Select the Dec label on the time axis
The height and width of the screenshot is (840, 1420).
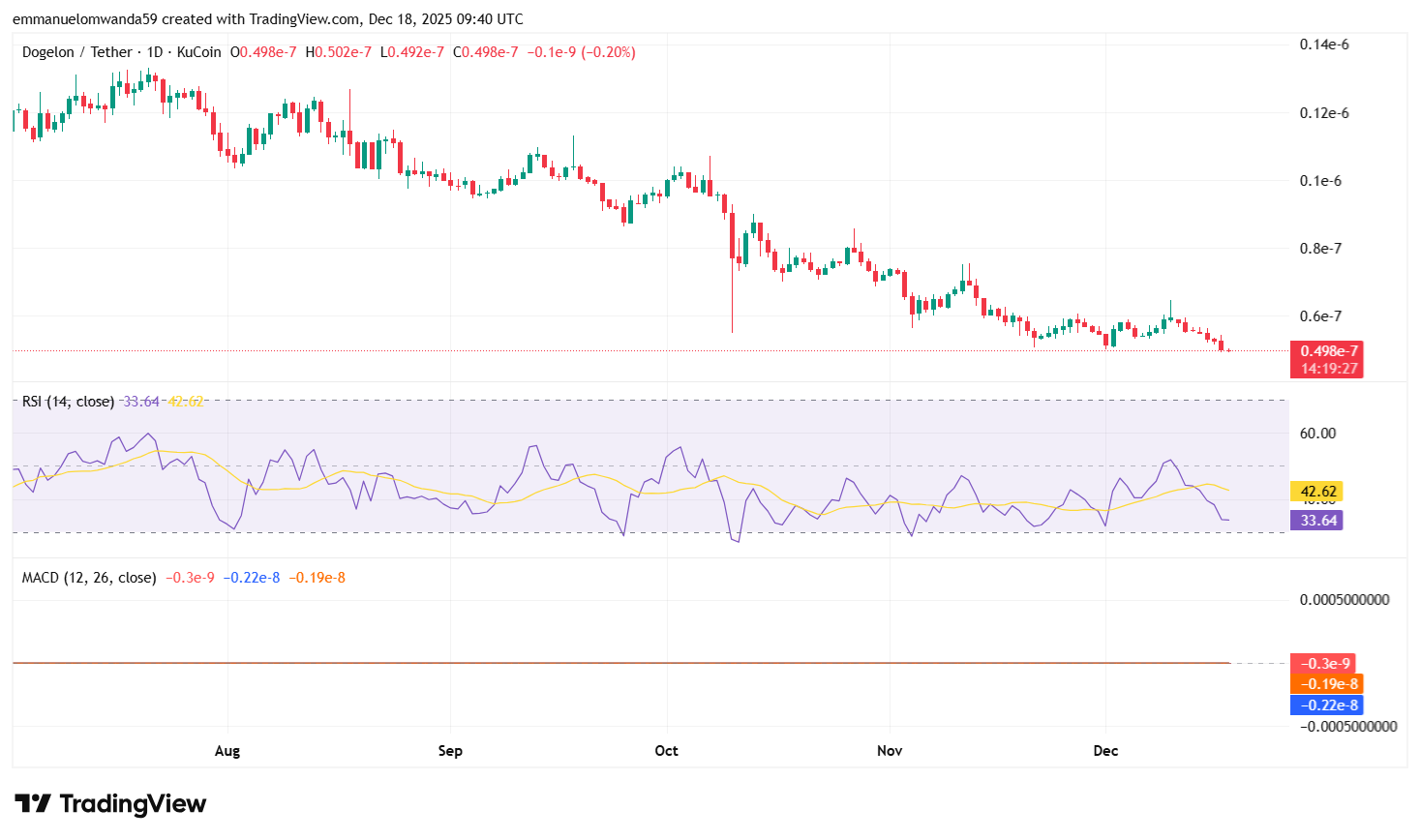point(1106,750)
